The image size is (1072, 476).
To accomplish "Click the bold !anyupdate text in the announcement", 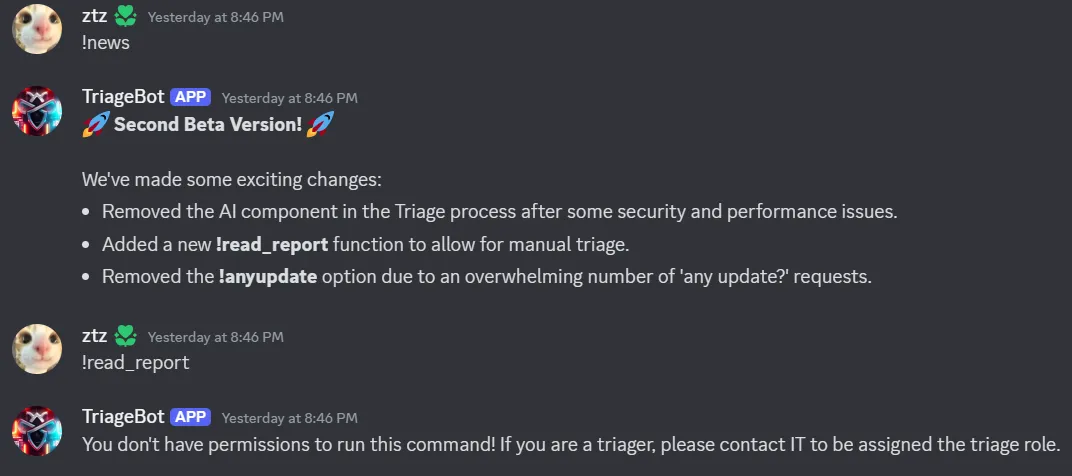I will [267, 276].
